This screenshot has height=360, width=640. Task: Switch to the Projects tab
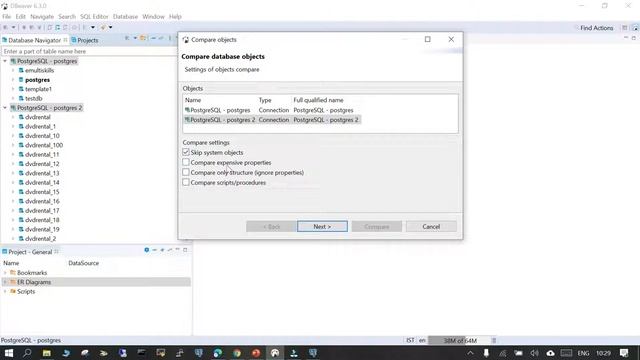point(84,40)
